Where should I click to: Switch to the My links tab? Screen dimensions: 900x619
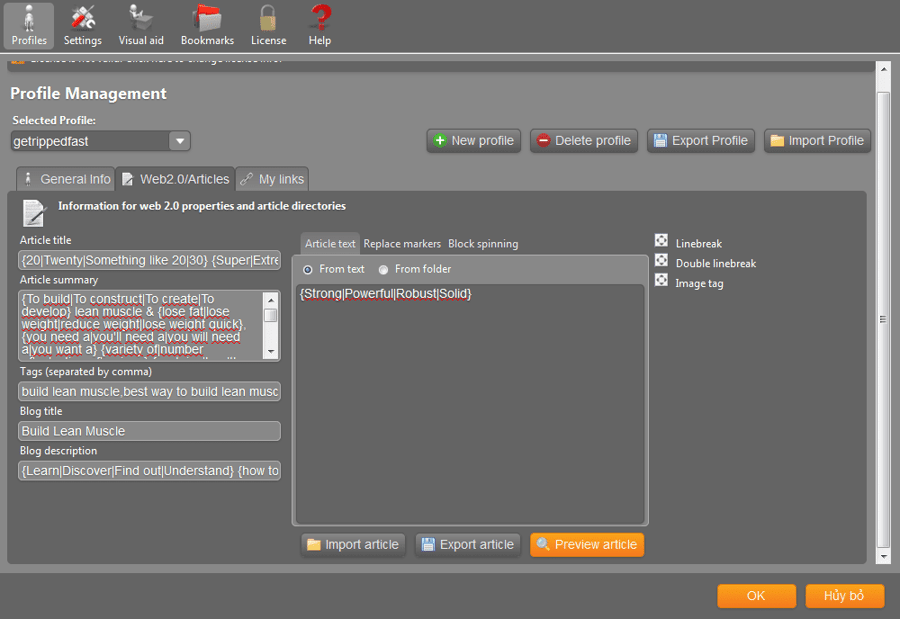[x=272, y=179]
